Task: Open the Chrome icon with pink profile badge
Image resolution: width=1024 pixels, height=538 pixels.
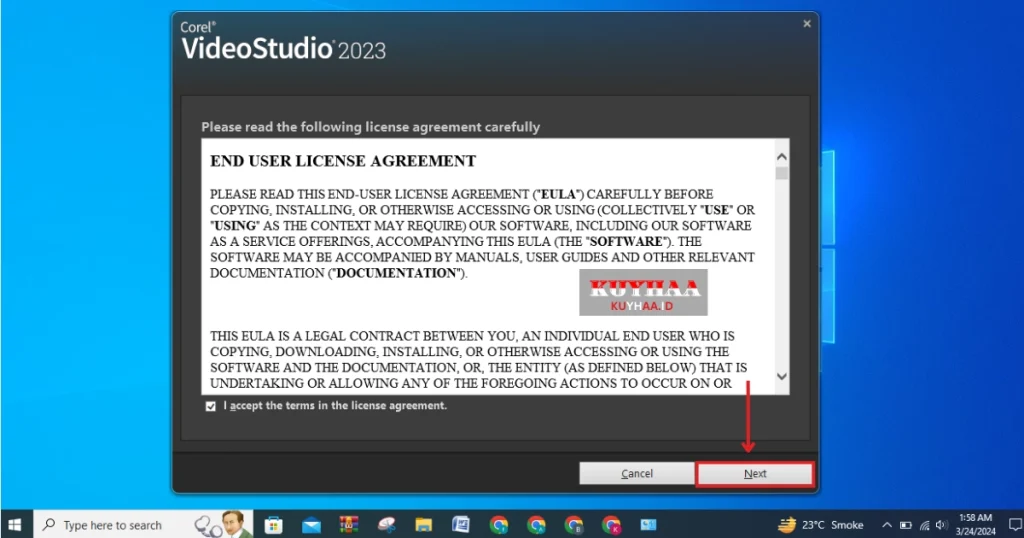Action: (x=612, y=524)
